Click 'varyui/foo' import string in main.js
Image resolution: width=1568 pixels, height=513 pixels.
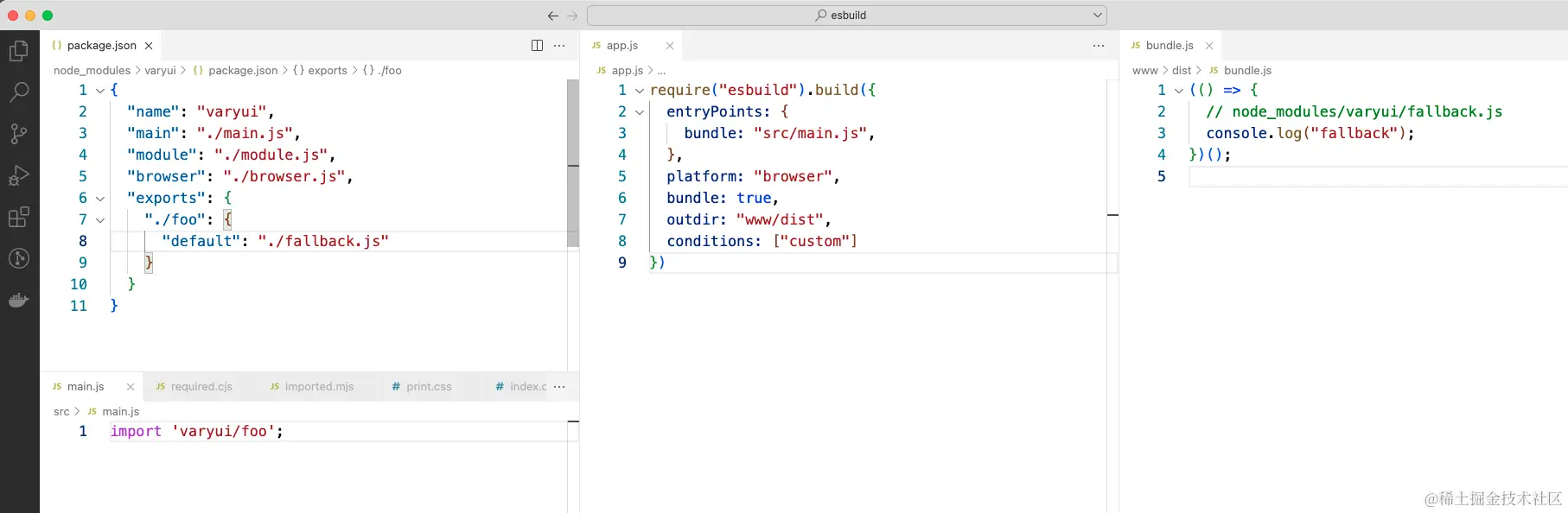[223, 431]
